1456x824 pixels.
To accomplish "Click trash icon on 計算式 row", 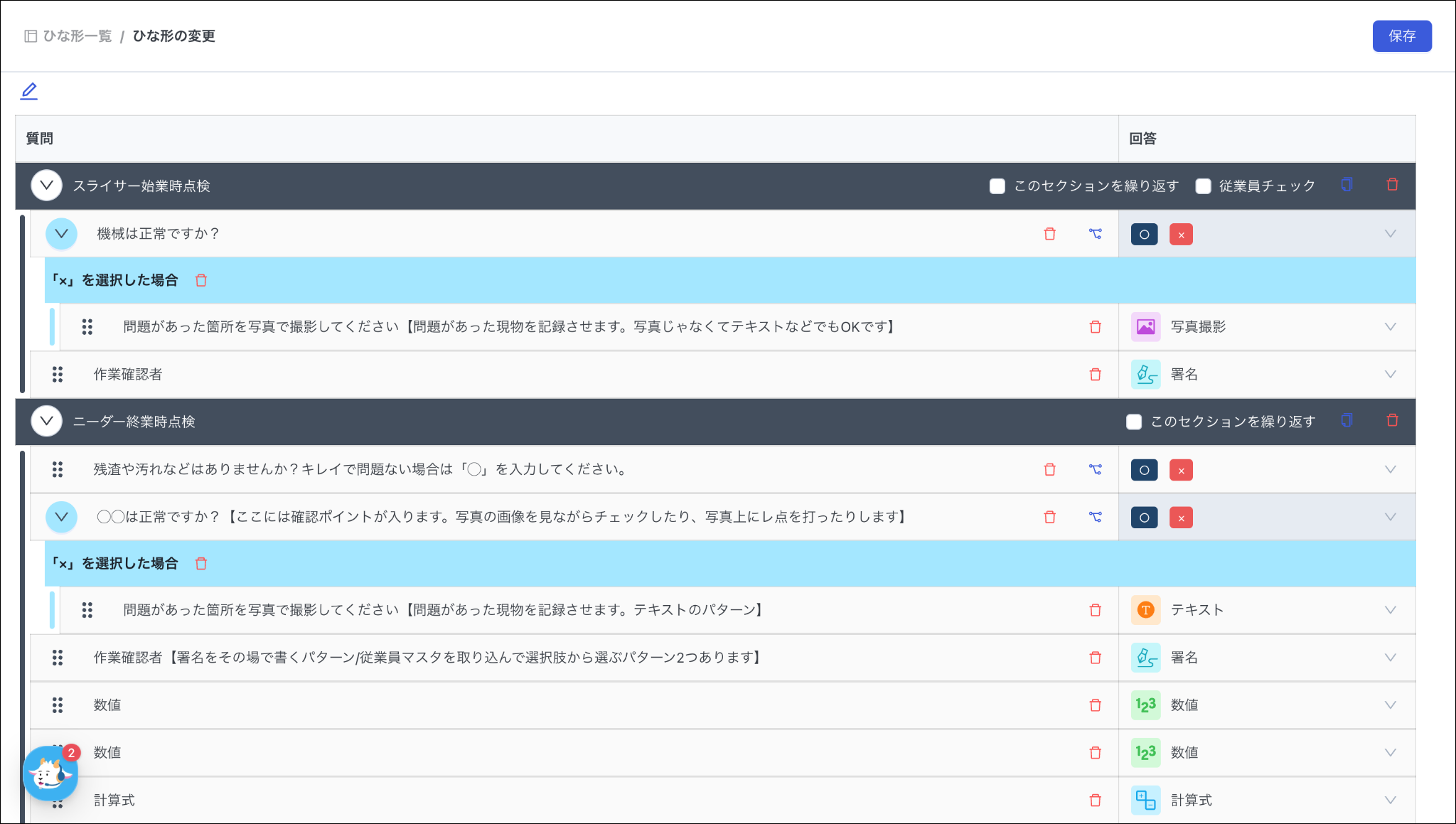I will 1095,801.
